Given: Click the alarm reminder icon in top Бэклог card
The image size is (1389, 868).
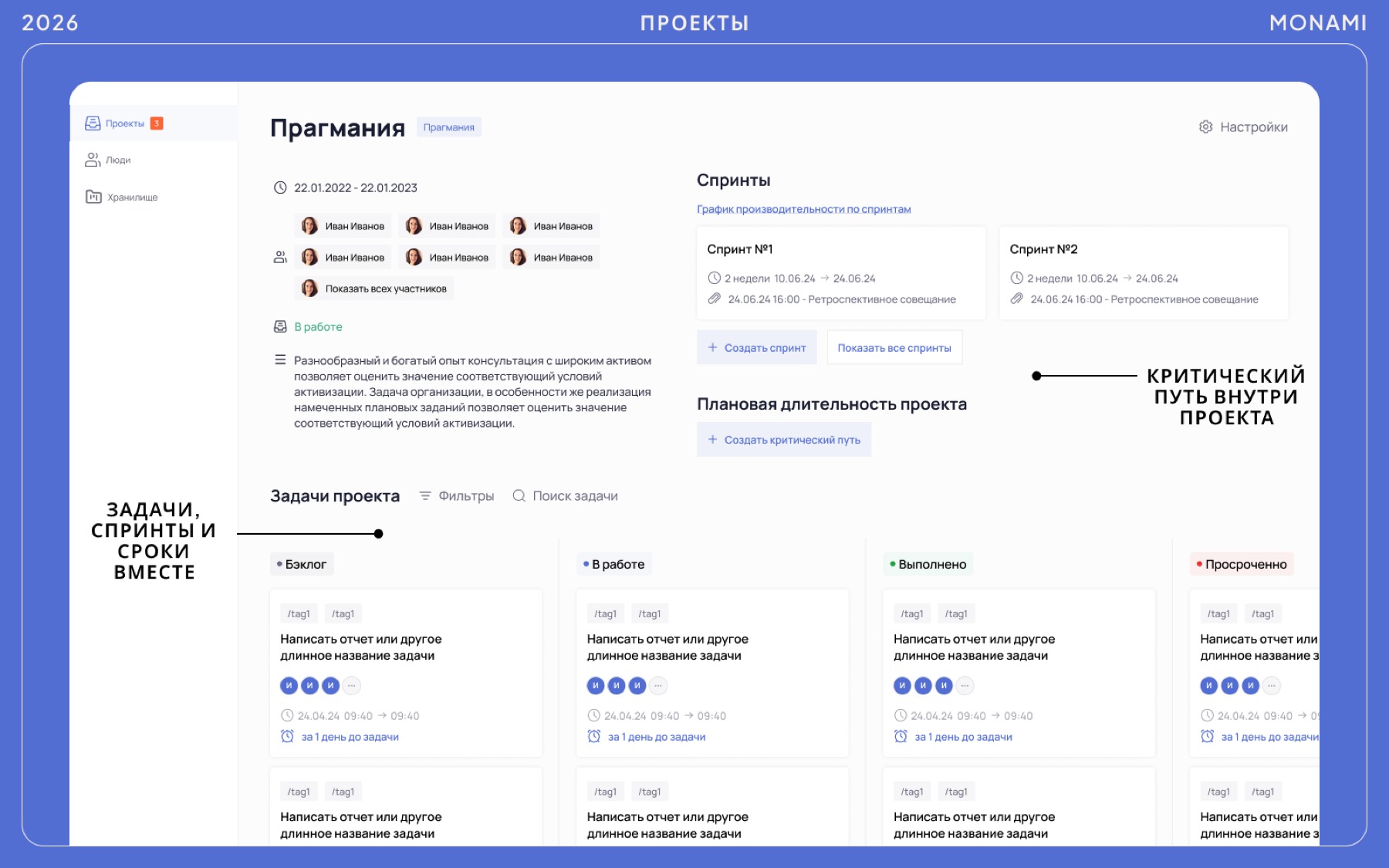Looking at the screenshot, I should tap(287, 736).
